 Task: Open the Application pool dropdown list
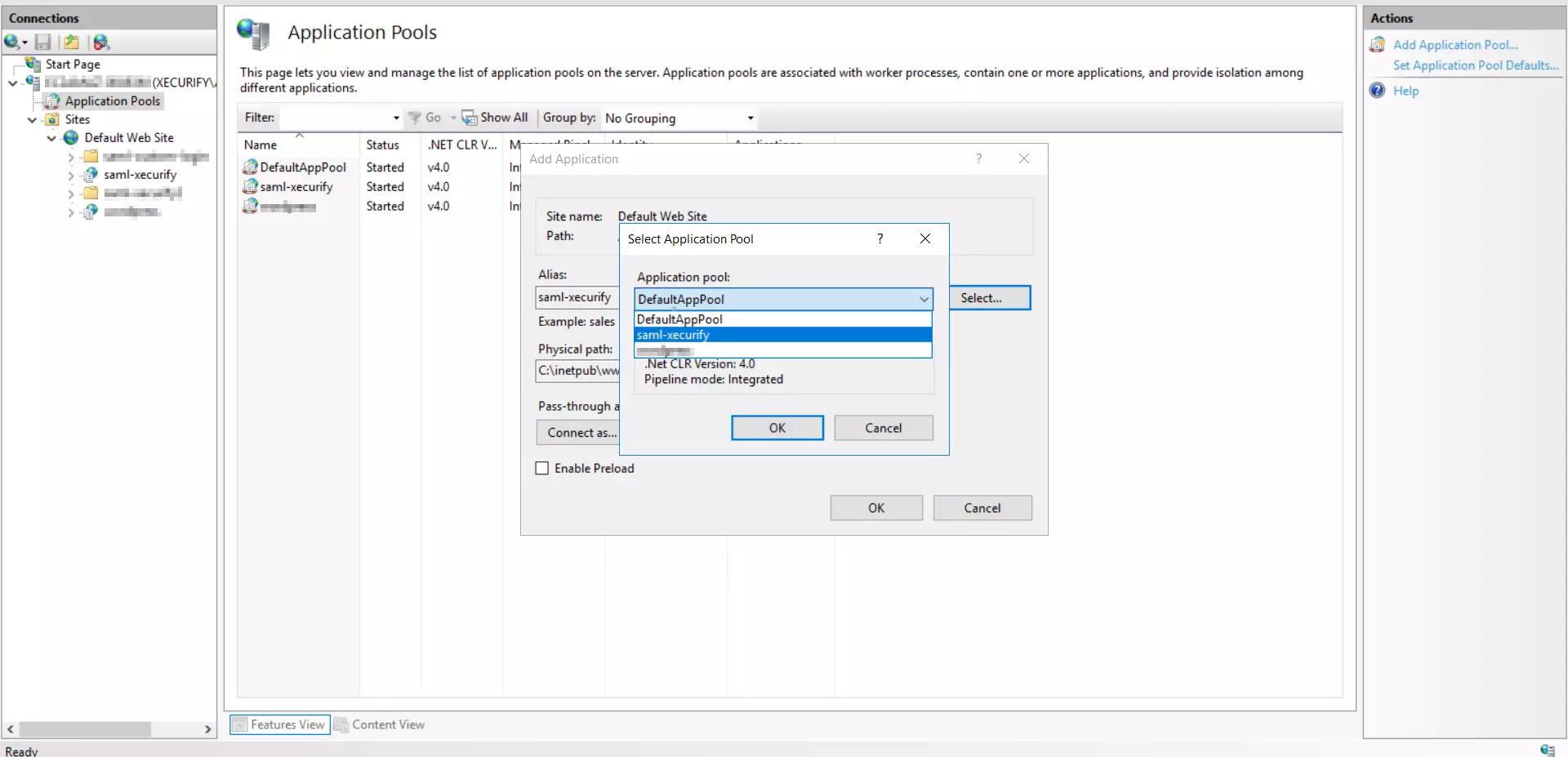922,299
